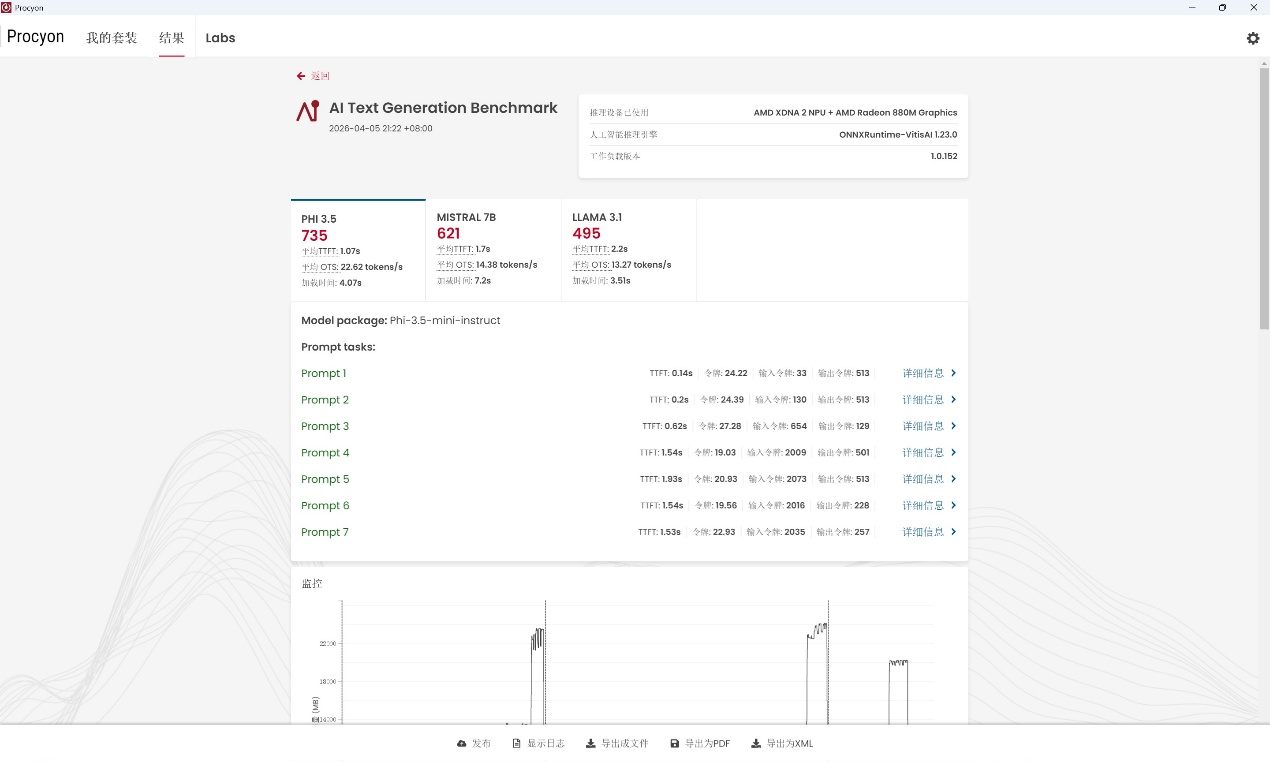Click the Model package Phi-3.5-mini-instruct text
Screen dimensions: 1270x762
pos(401,321)
